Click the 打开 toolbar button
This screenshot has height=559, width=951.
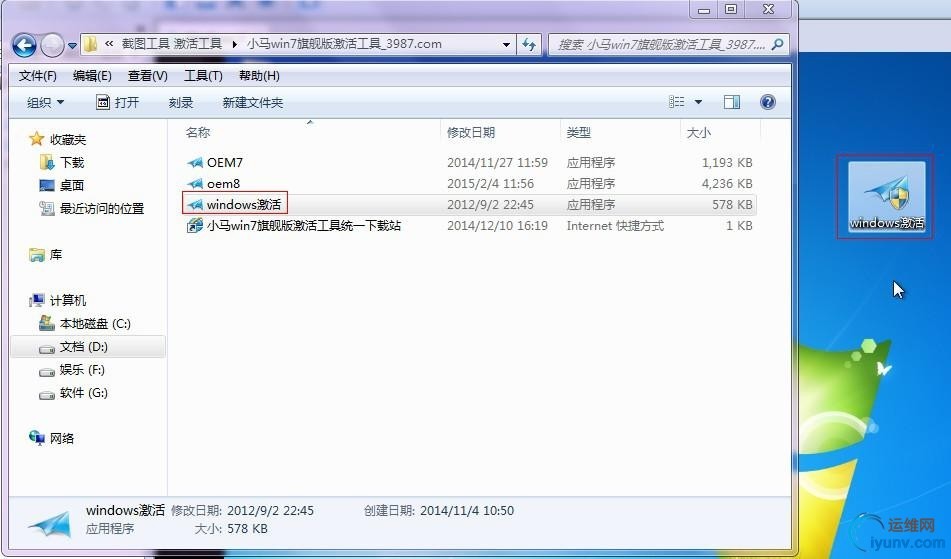click(x=118, y=102)
